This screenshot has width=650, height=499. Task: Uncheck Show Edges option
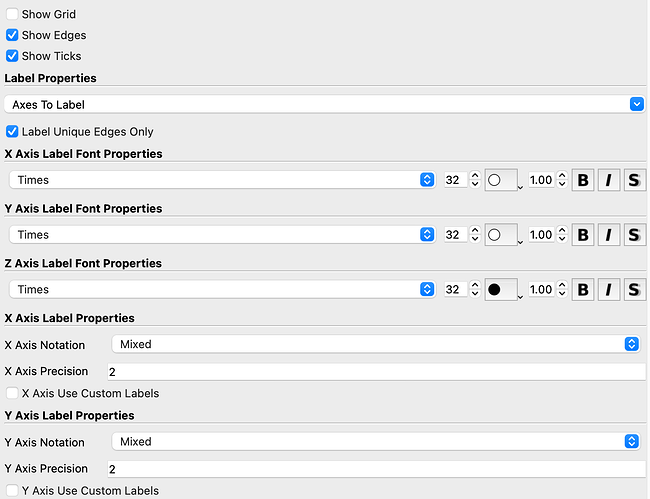13,36
